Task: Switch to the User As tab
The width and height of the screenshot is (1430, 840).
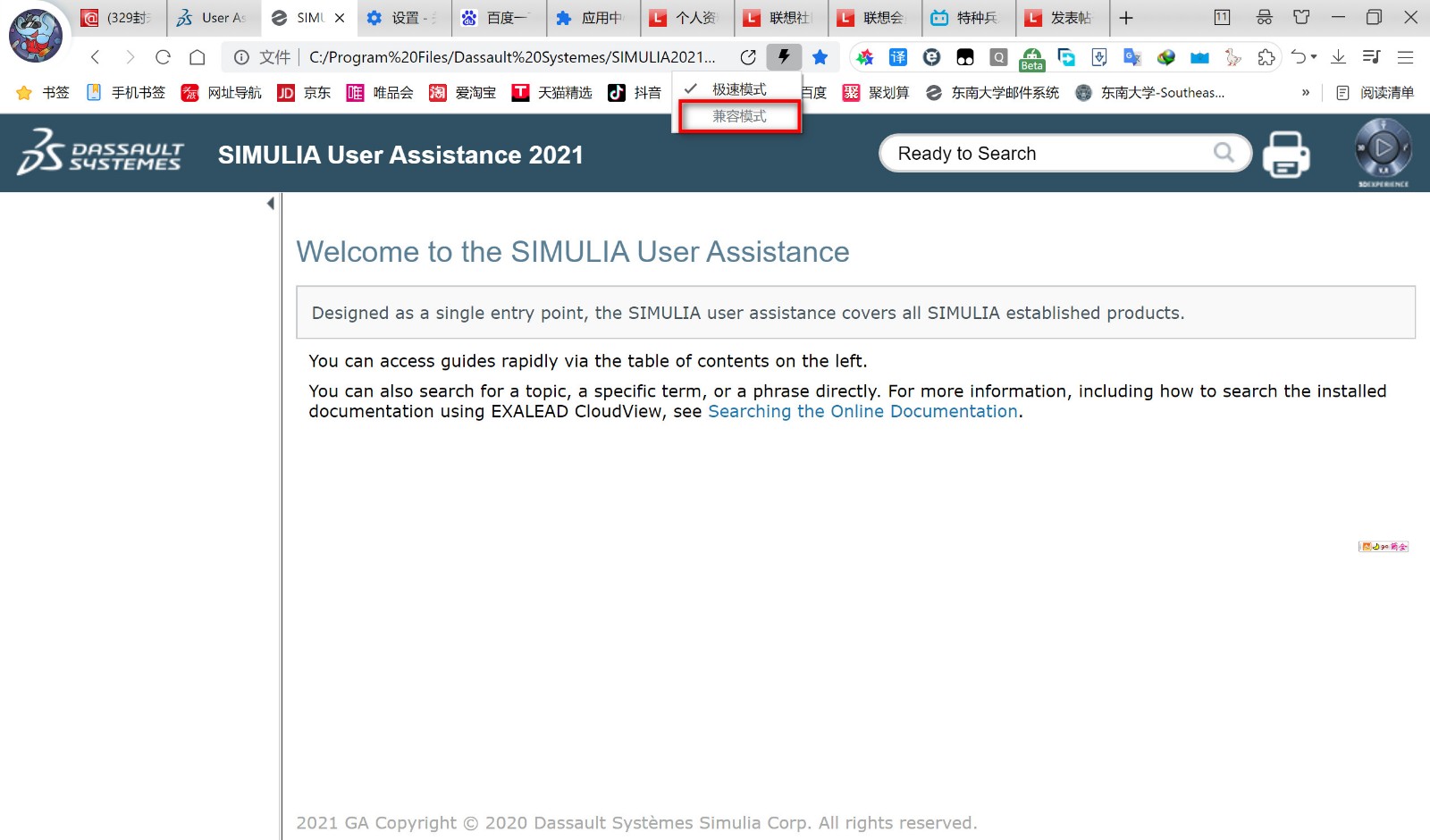Action: 214,18
